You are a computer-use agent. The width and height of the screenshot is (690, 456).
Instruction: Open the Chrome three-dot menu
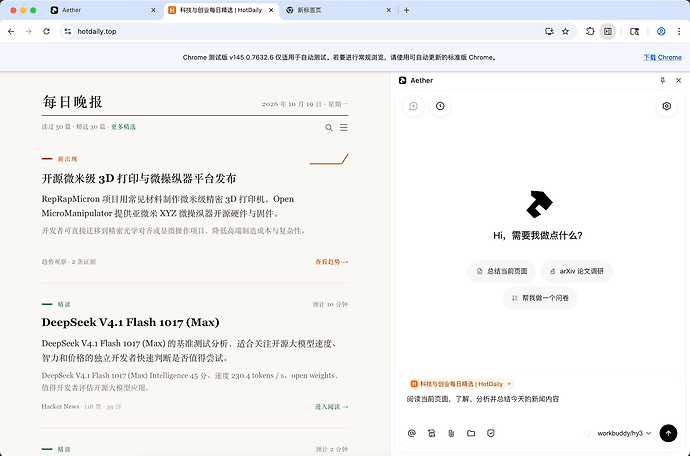[x=679, y=31]
